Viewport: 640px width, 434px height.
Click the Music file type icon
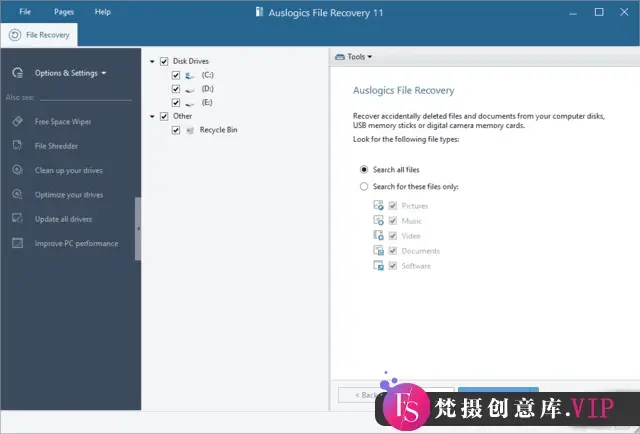pyautogui.click(x=378, y=220)
